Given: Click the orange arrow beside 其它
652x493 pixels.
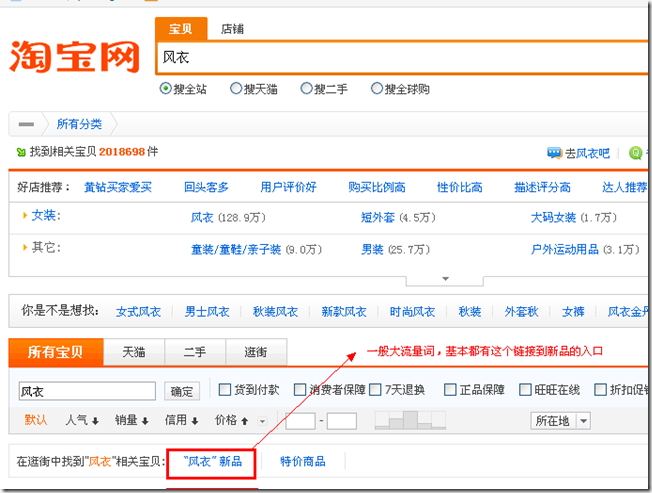Looking at the screenshot, I should click(x=25, y=247).
